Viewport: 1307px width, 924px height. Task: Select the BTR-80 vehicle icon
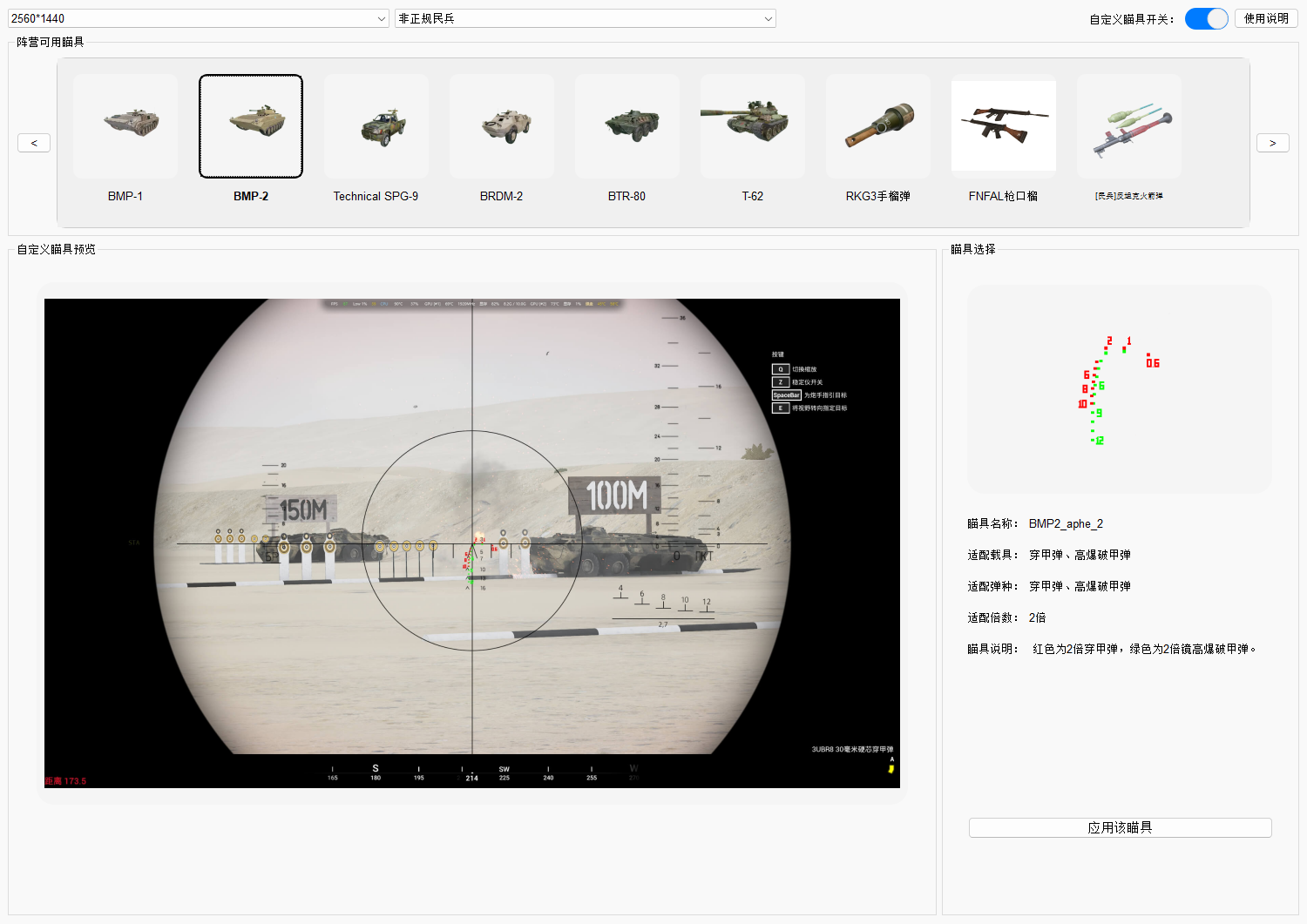pos(627,126)
